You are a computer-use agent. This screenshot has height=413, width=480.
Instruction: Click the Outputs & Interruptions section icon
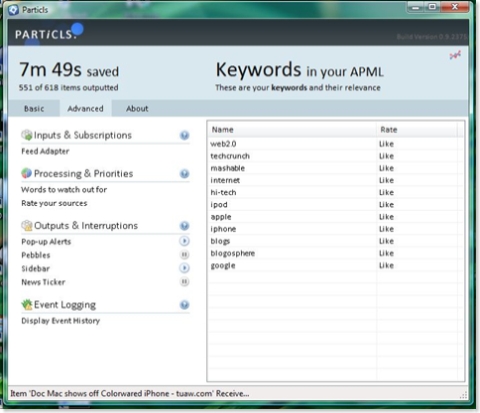(27, 226)
